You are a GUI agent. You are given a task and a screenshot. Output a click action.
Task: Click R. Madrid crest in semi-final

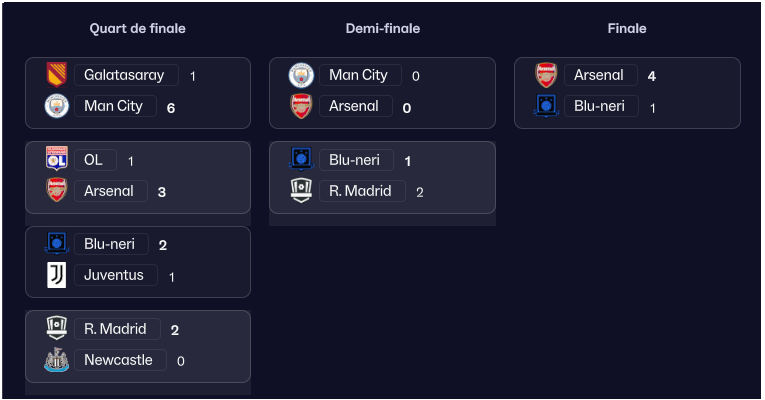click(301, 191)
